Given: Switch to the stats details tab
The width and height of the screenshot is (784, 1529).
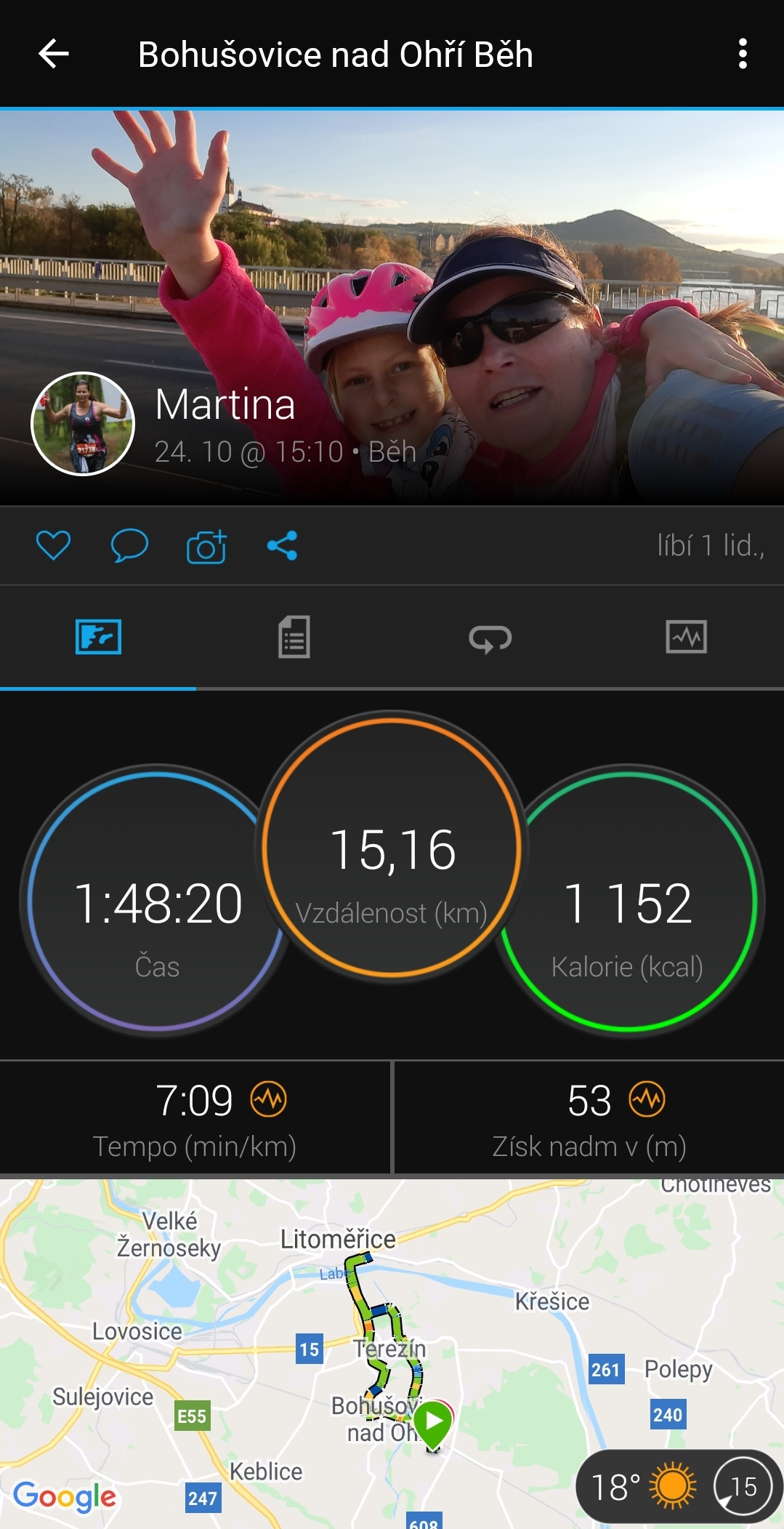Looking at the screenshot, I should [294, 637].
